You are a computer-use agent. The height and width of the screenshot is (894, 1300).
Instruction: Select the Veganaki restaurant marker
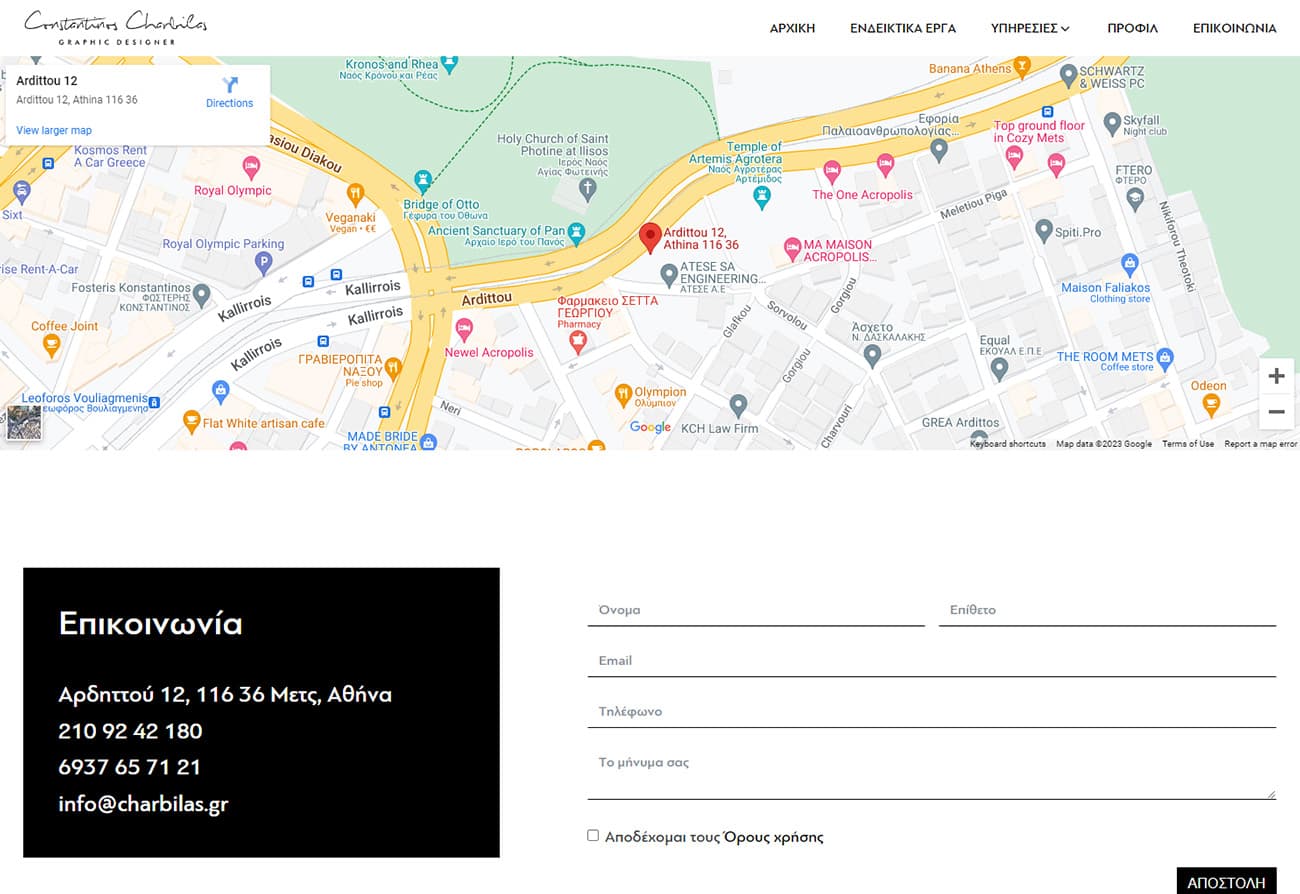click(x=354, y=194)
